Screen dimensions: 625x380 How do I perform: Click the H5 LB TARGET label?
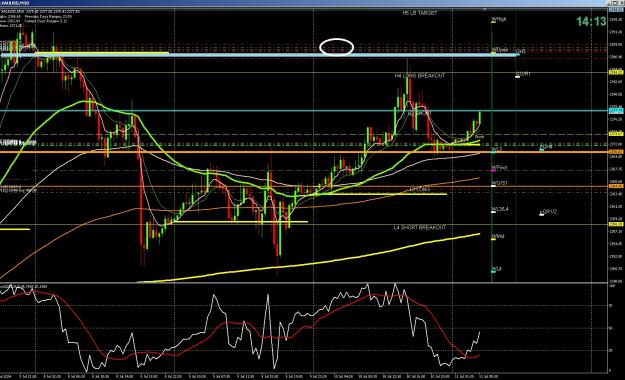click(x=420, y=13)
